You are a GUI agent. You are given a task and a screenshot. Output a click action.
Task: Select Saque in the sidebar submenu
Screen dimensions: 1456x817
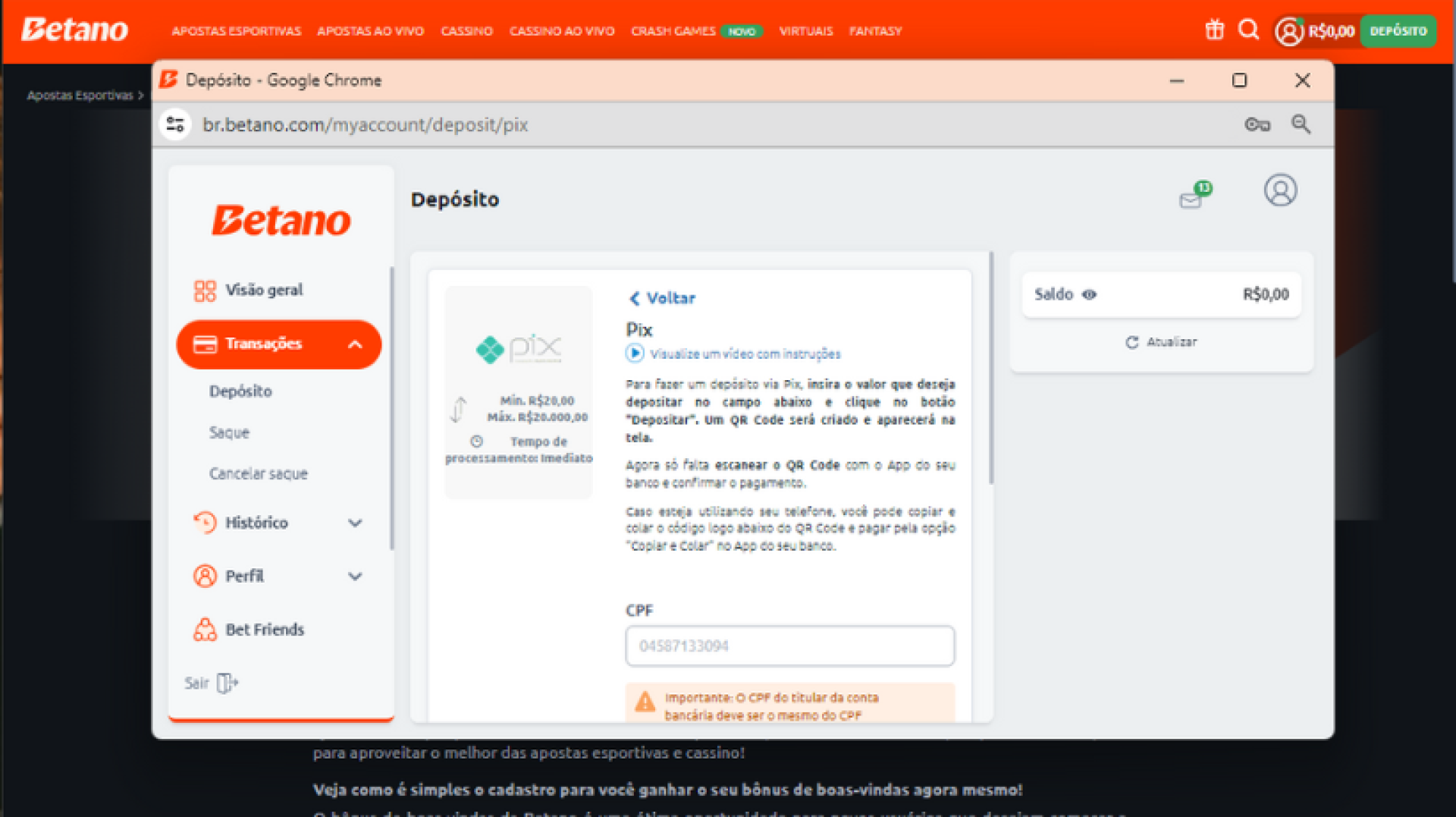pos(229,432)
